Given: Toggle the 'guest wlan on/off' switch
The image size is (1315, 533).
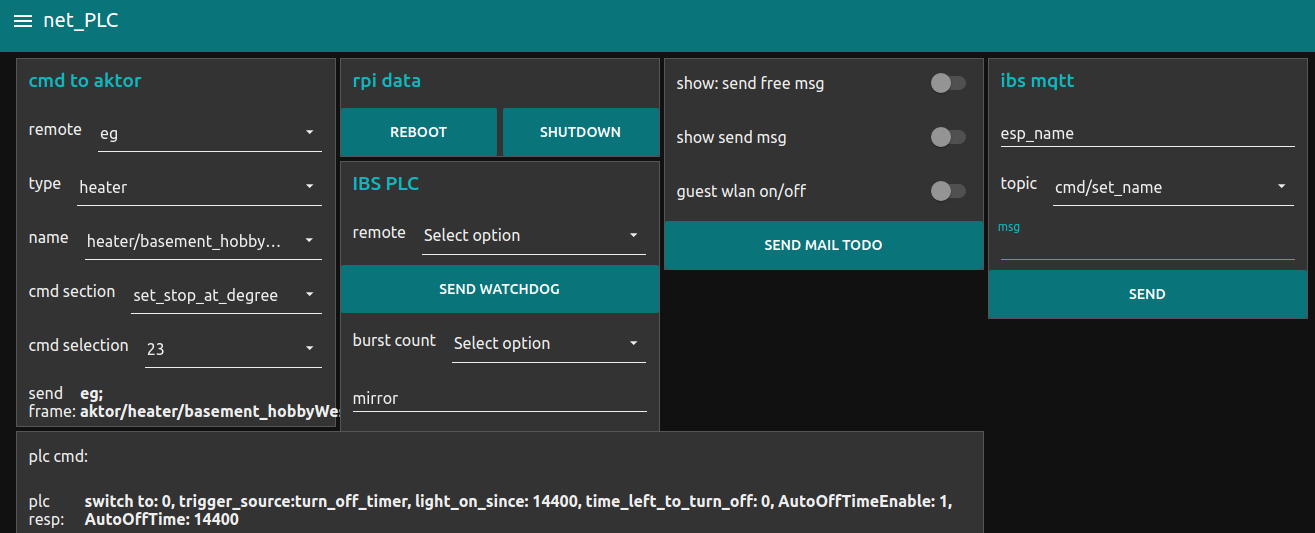Looking at the screenshot, I should click(x=948, y=191).
